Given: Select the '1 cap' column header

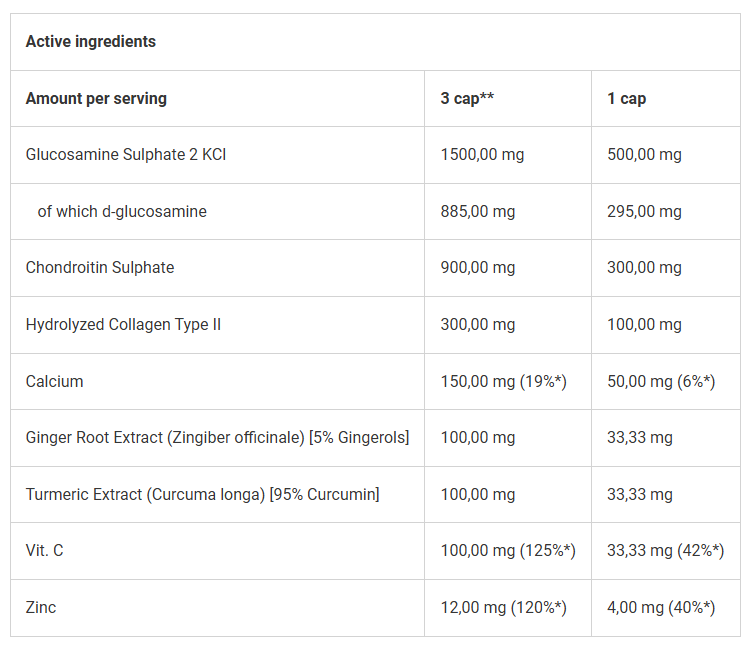Looking at the screenshot, I should [x=627, y=98].
